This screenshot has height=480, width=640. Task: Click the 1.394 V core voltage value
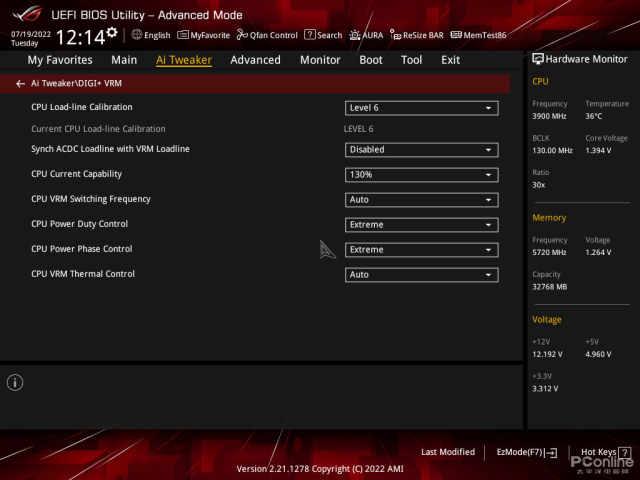point(598,151)
